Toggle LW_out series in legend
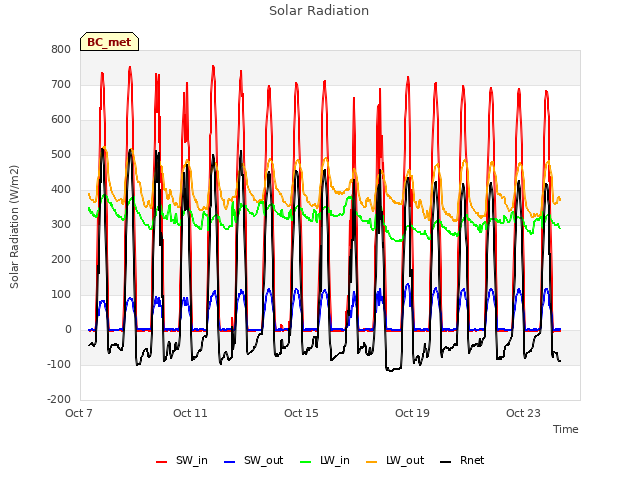 (395, 460)
